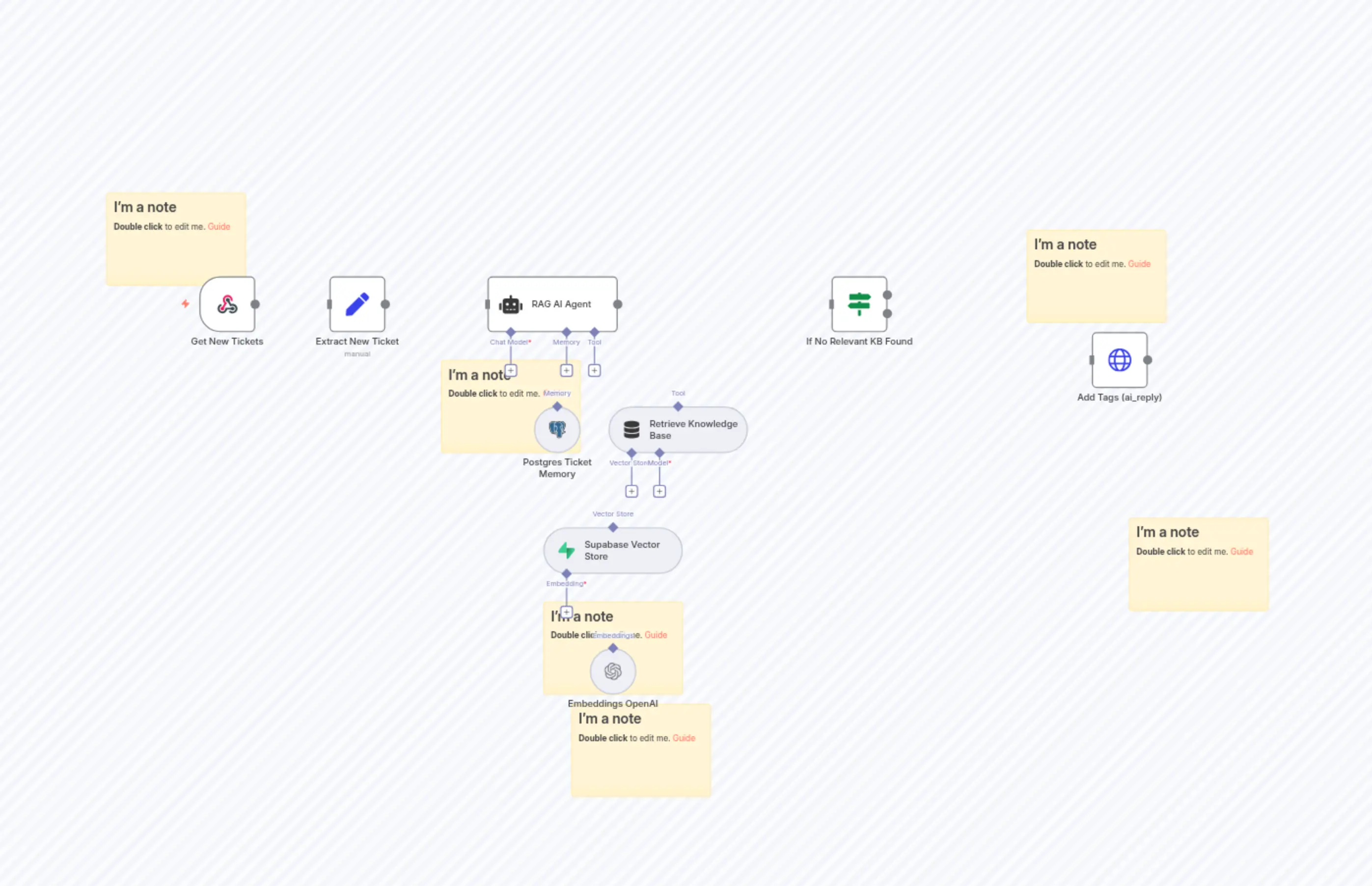The height and width of the screenshot is (886, 1372).
Task: Click plus under Retrieve Knowledge Base Vector Store connector
Action: [x=631, y=491]
